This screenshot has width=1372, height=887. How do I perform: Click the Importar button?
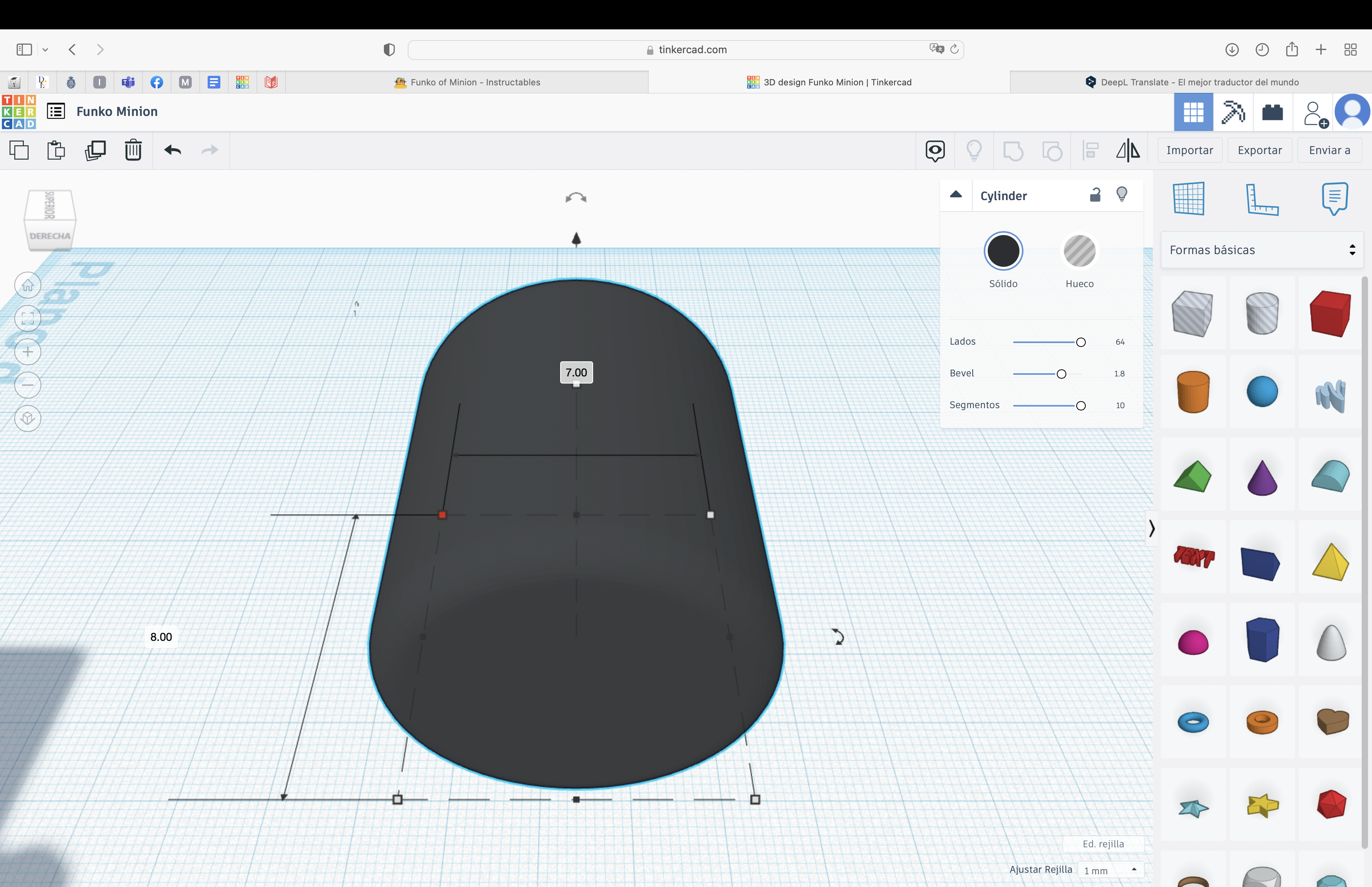(1189, 150)
